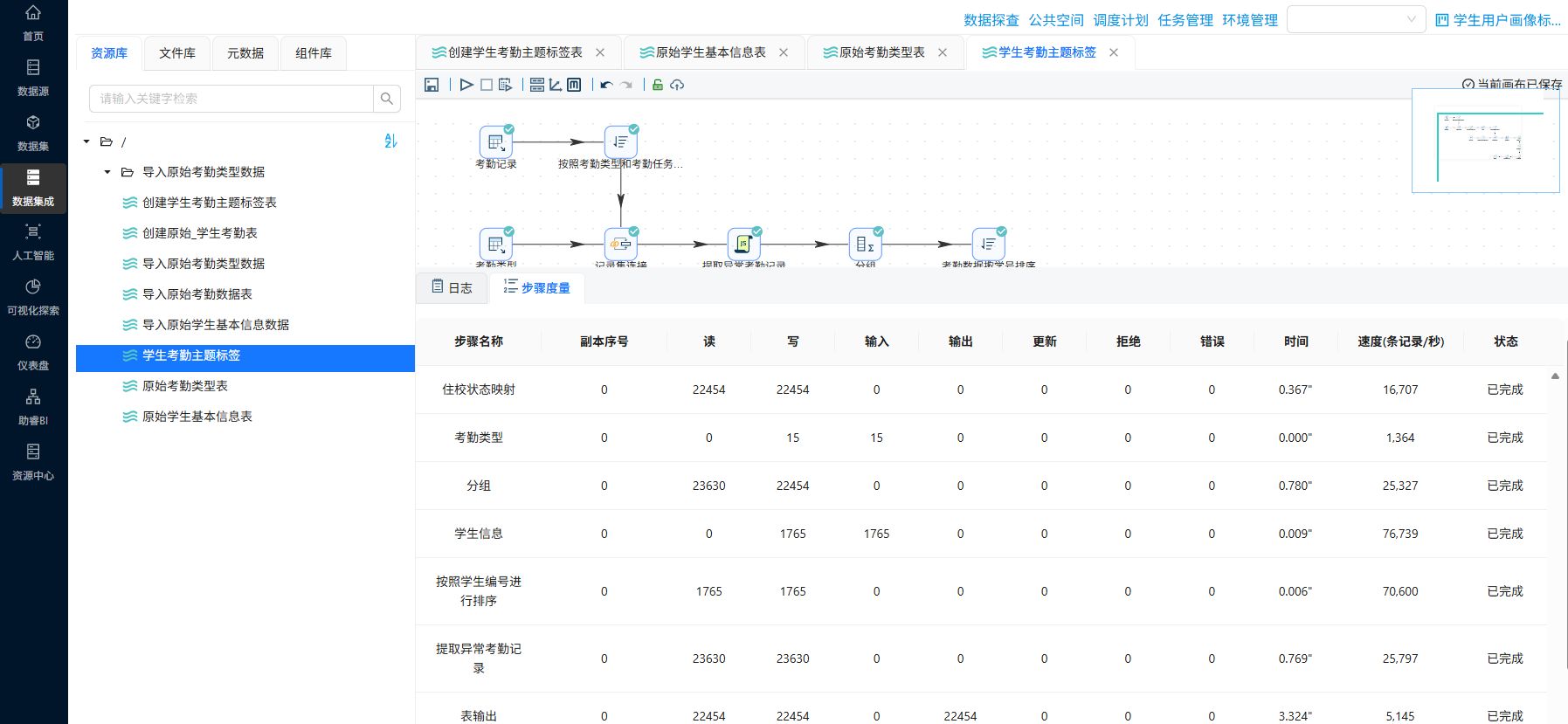The image size is (1568, 724).
Task: Switch to the 组件库 tab
Action: (314, 53)
